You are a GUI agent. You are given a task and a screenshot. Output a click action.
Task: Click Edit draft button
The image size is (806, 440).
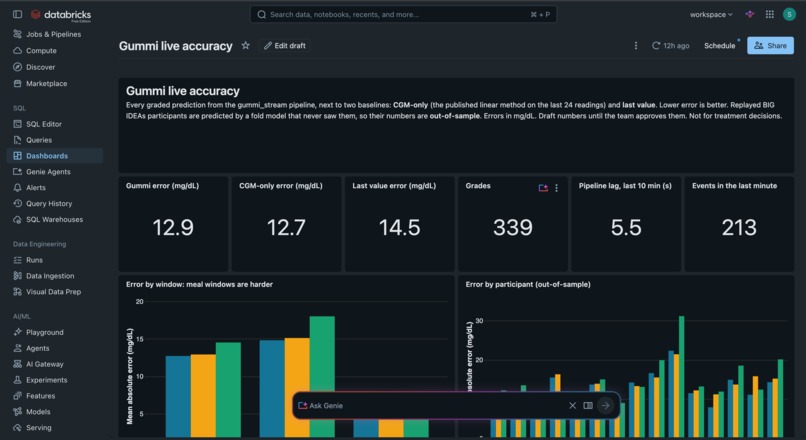click(285, 46)
